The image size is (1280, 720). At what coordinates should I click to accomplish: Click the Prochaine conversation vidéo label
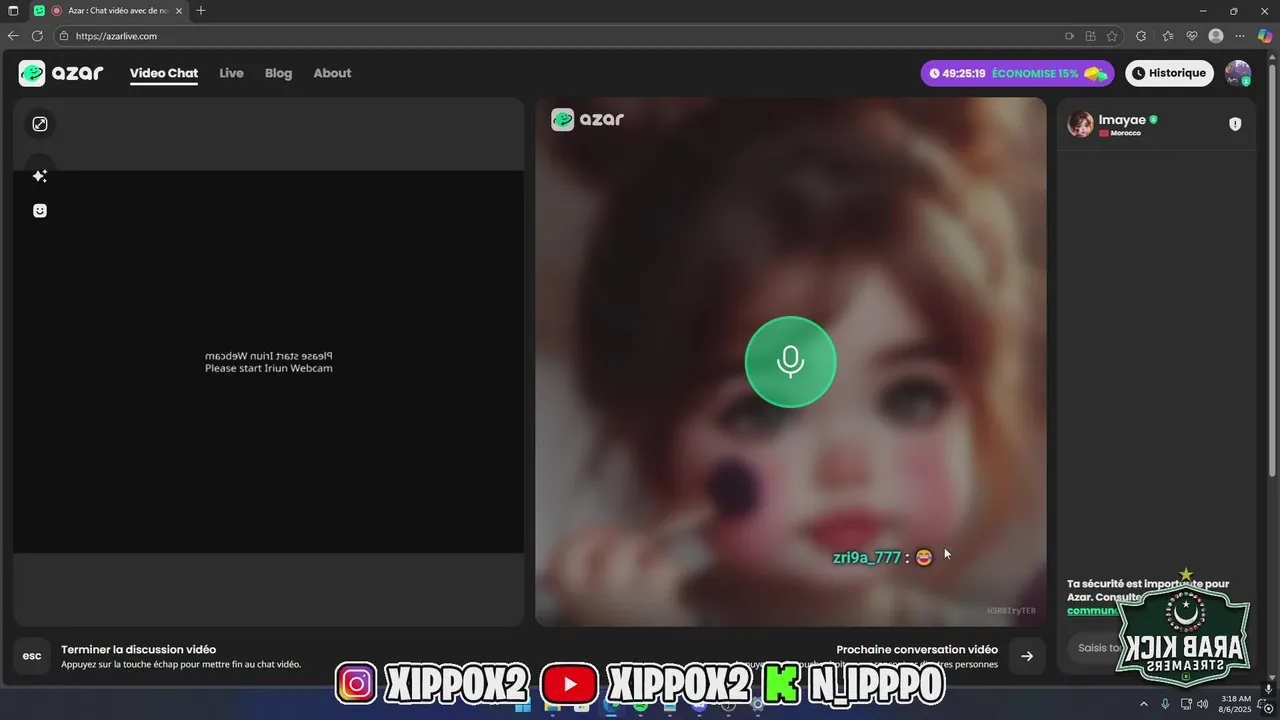tap(917, 650)
